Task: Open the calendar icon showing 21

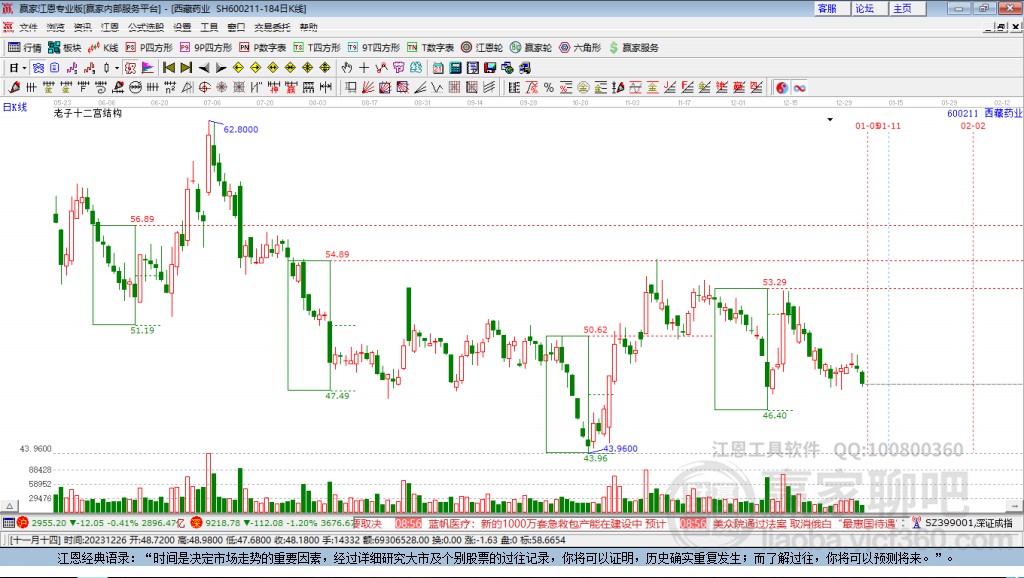Action: point(438,68)
